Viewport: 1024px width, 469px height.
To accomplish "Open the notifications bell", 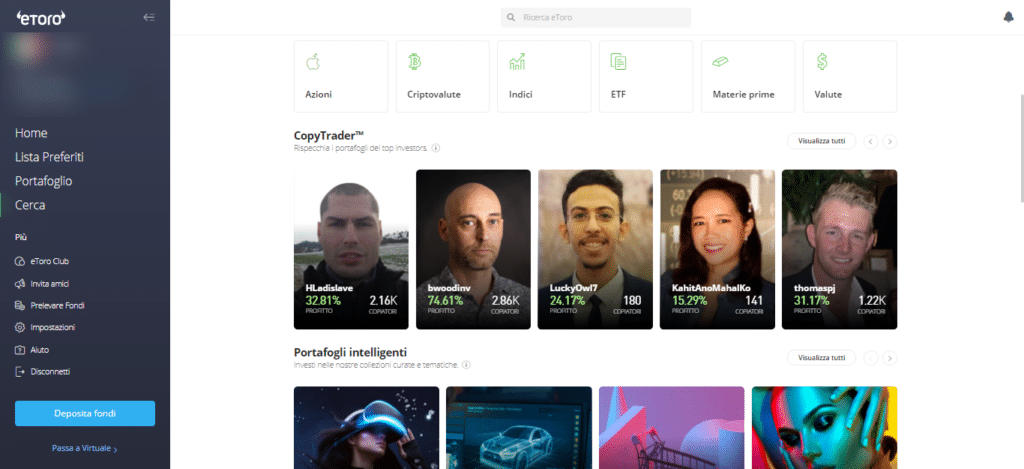I will [1008, 17].
